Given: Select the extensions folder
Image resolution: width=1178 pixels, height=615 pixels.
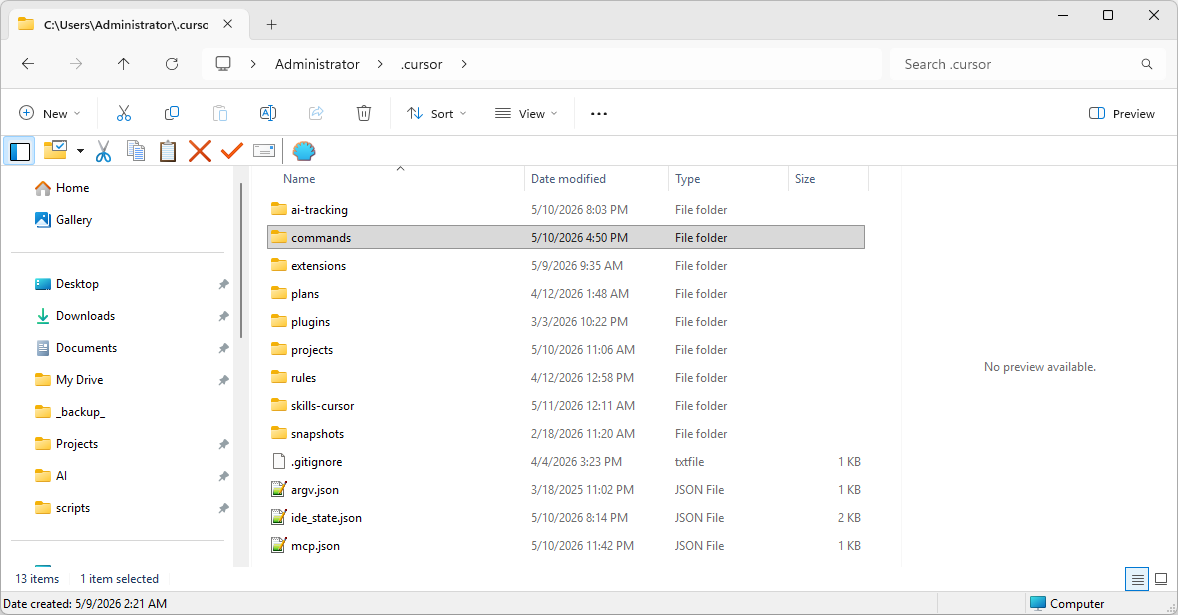Looking at the screenshot, I should point(566,266).
